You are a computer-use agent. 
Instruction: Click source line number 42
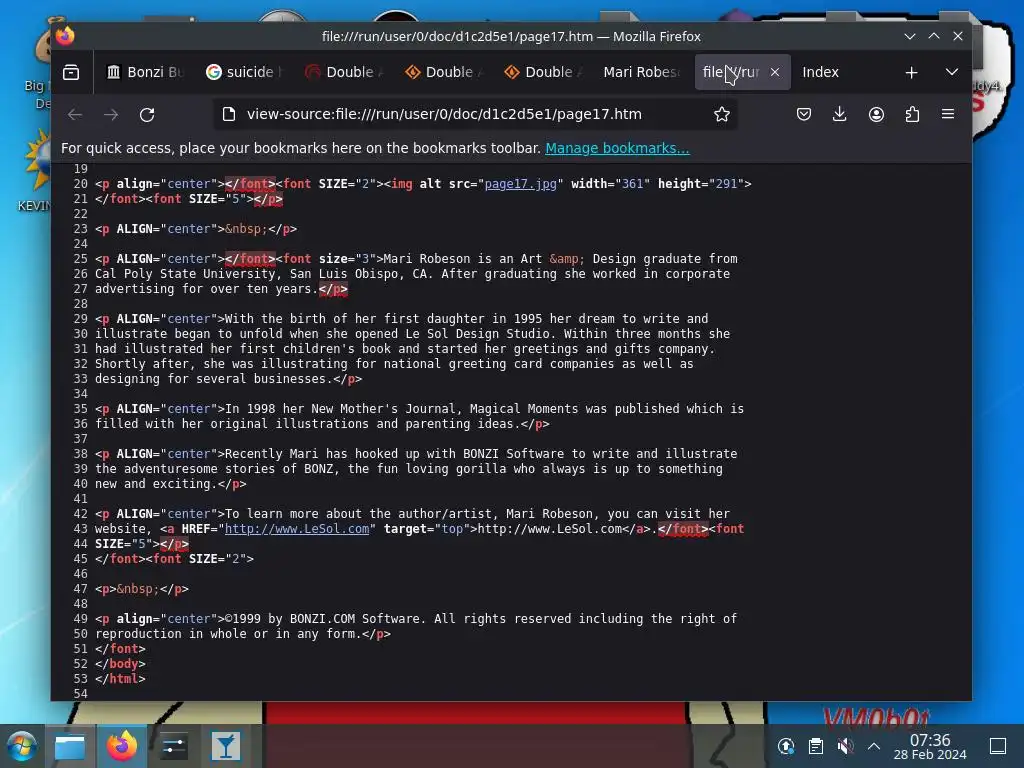[x=80, y=514]
